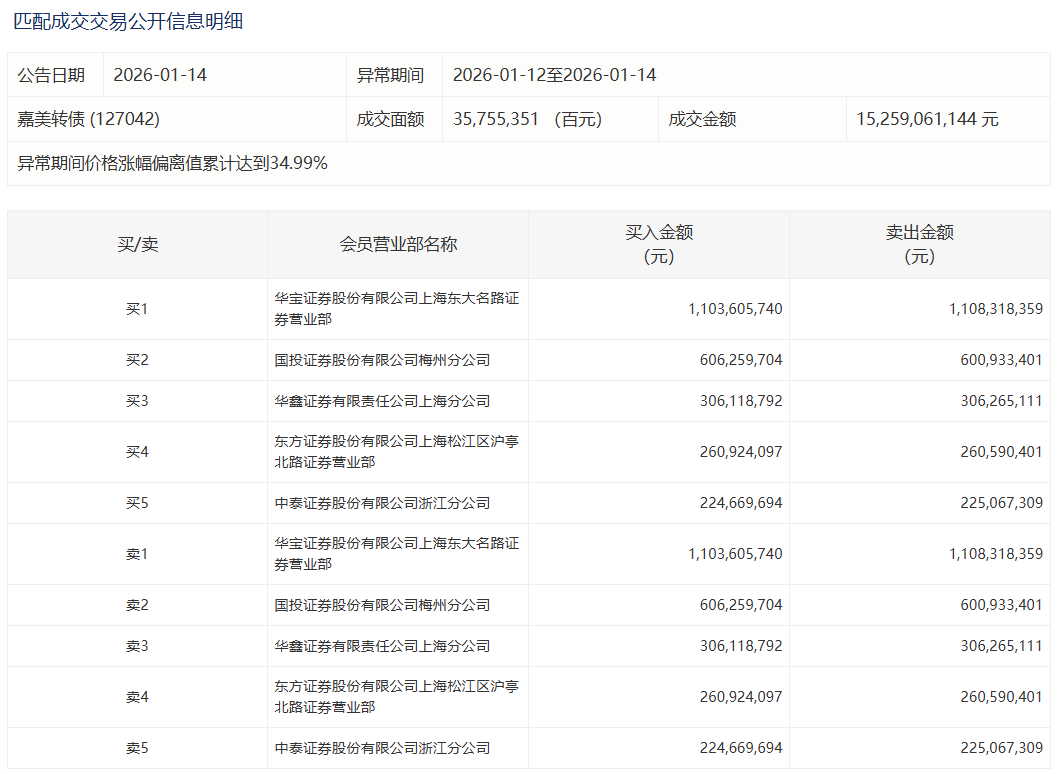Open 华鑫证券上海分公司 in the 买3 row
This screenshot has width=1059, height=774.
(x=382, y=401)
